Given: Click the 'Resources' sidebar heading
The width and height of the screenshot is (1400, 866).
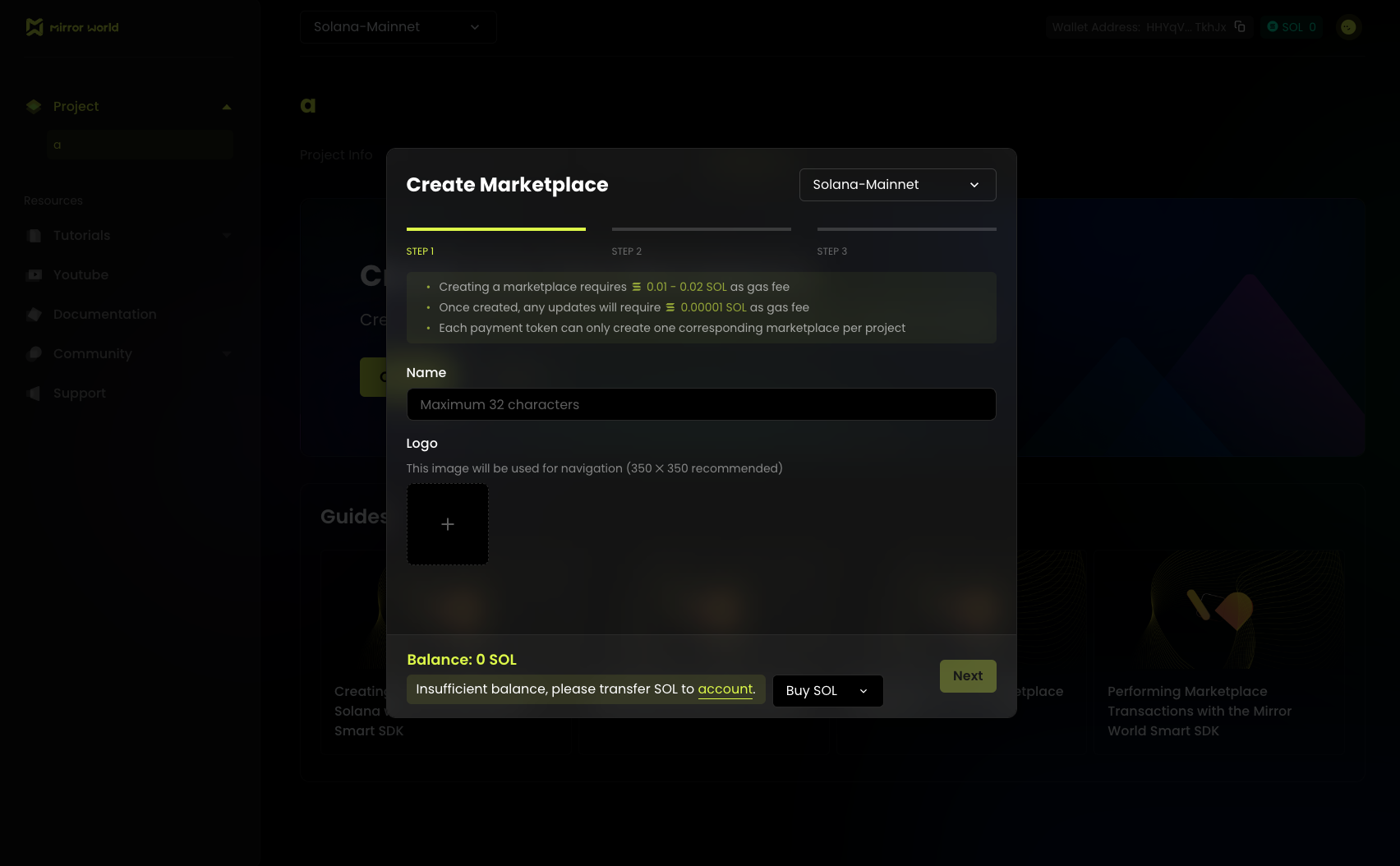Looking at the screenshot, I should click(53, 200).
